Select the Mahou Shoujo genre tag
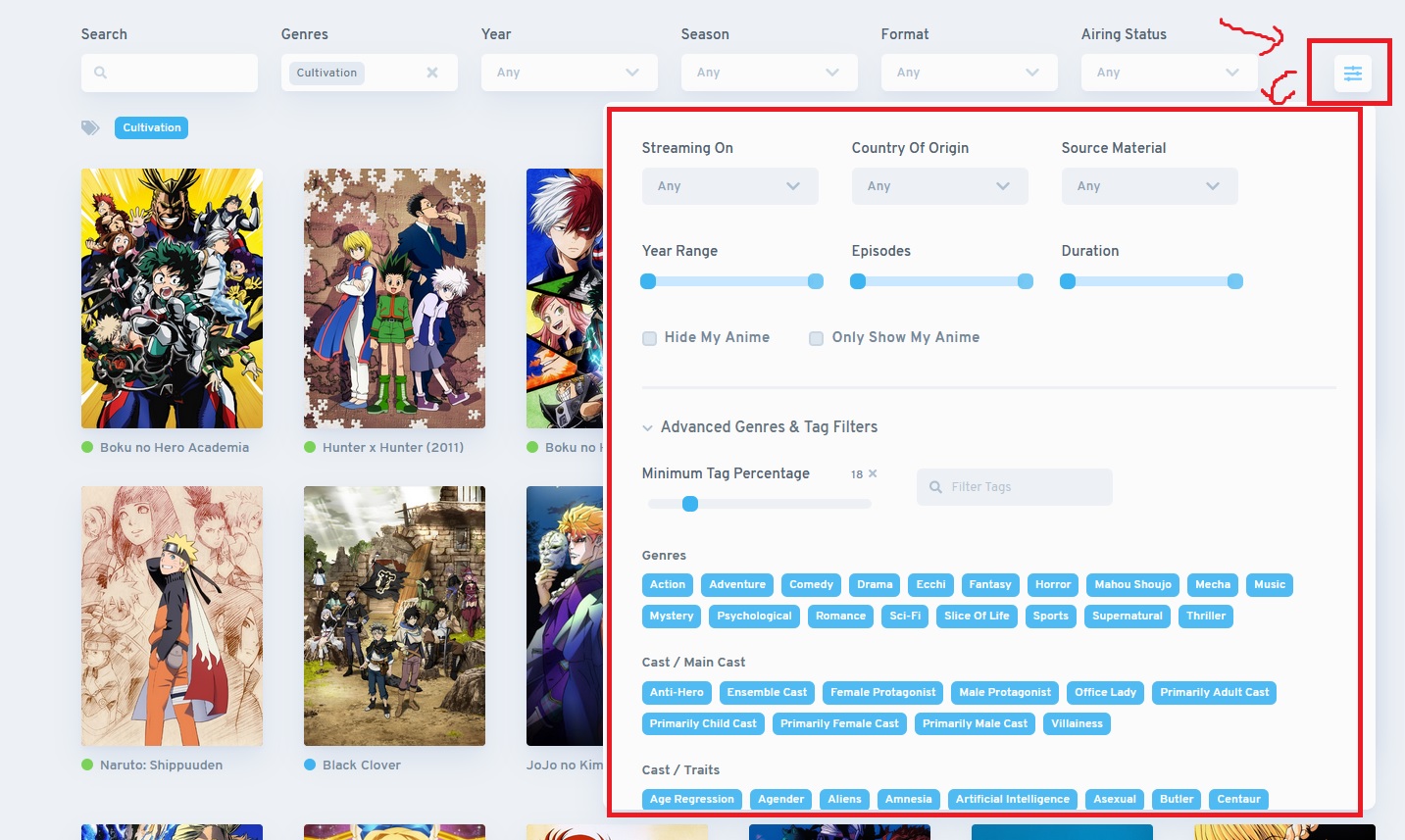The height and width of the screenshot is (840, 1405). [1133, 585]
